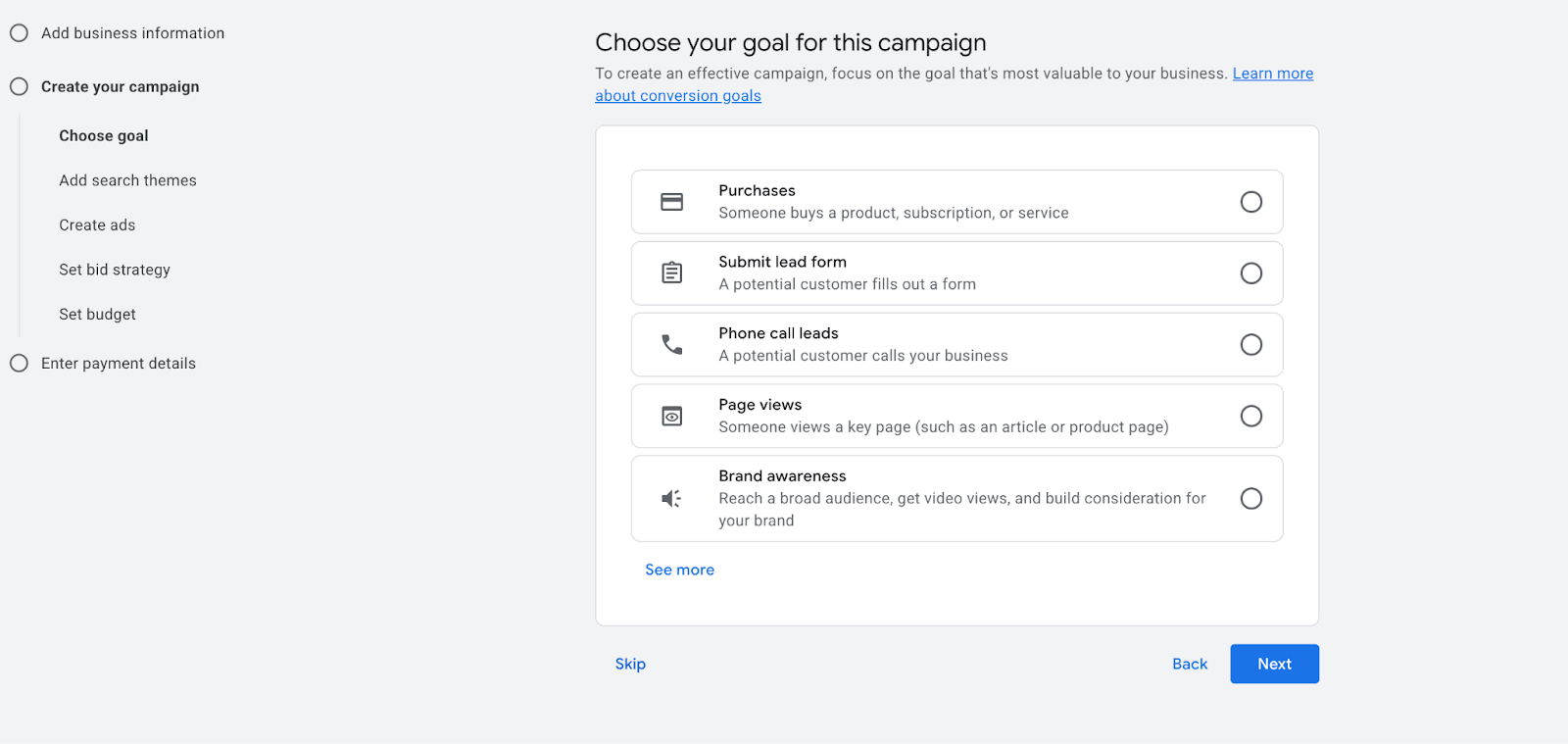Click the phone icon for Phone call leads
1568x744 pixels.
(x=672, y=344)
